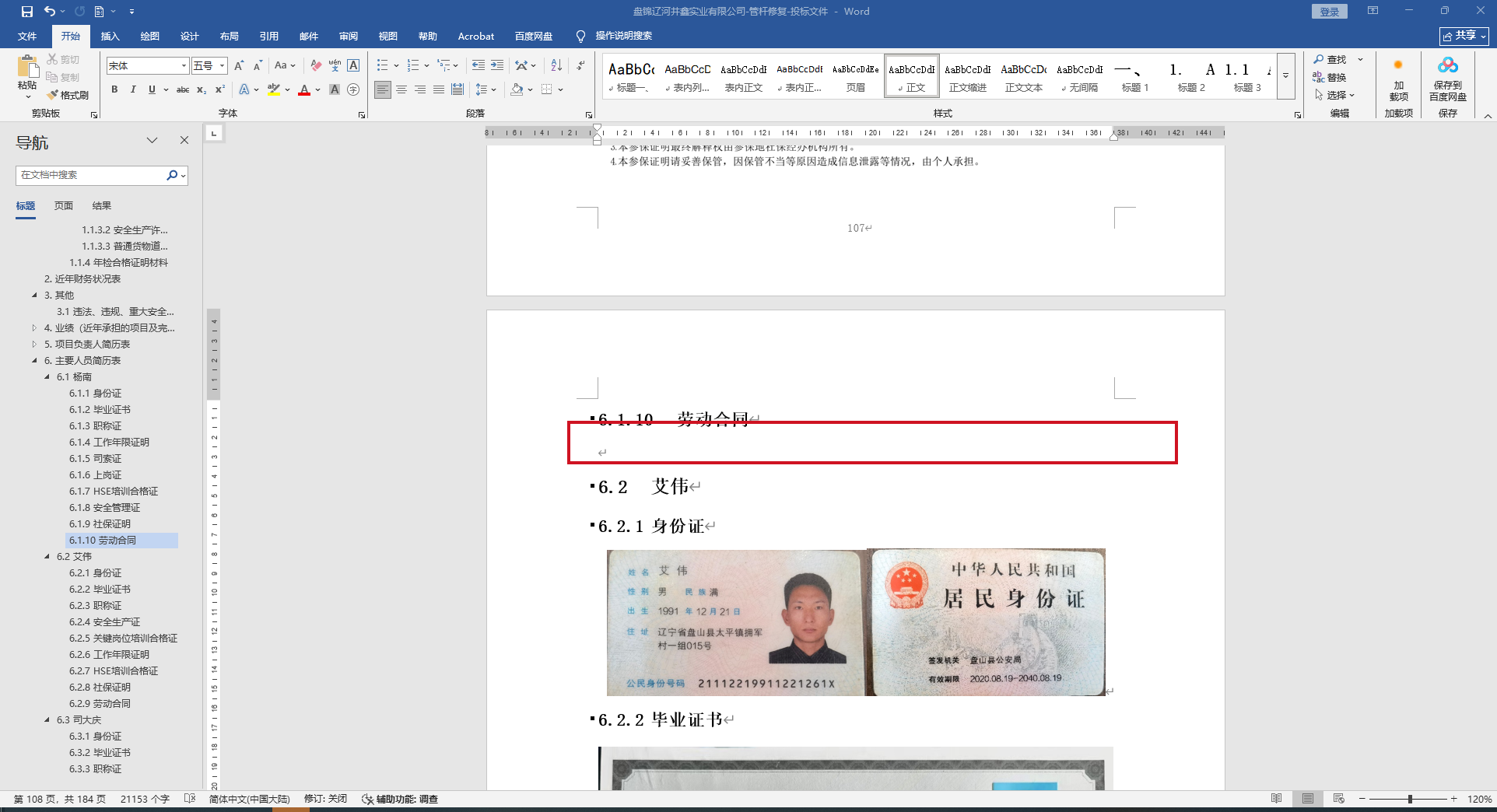
Task: Collapse the 6.2 艾伟 heading in navigation
Action: coord(47,557)
